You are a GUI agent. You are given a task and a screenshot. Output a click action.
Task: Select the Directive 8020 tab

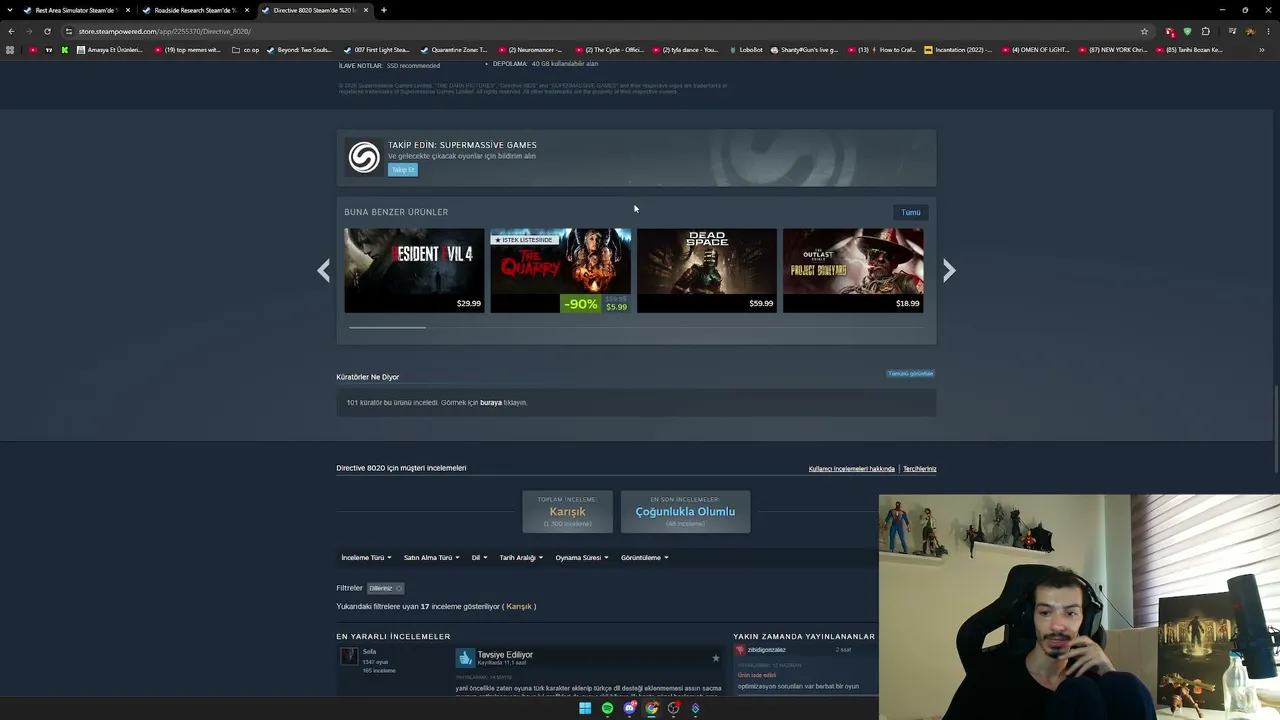click(x=316, y=10)
